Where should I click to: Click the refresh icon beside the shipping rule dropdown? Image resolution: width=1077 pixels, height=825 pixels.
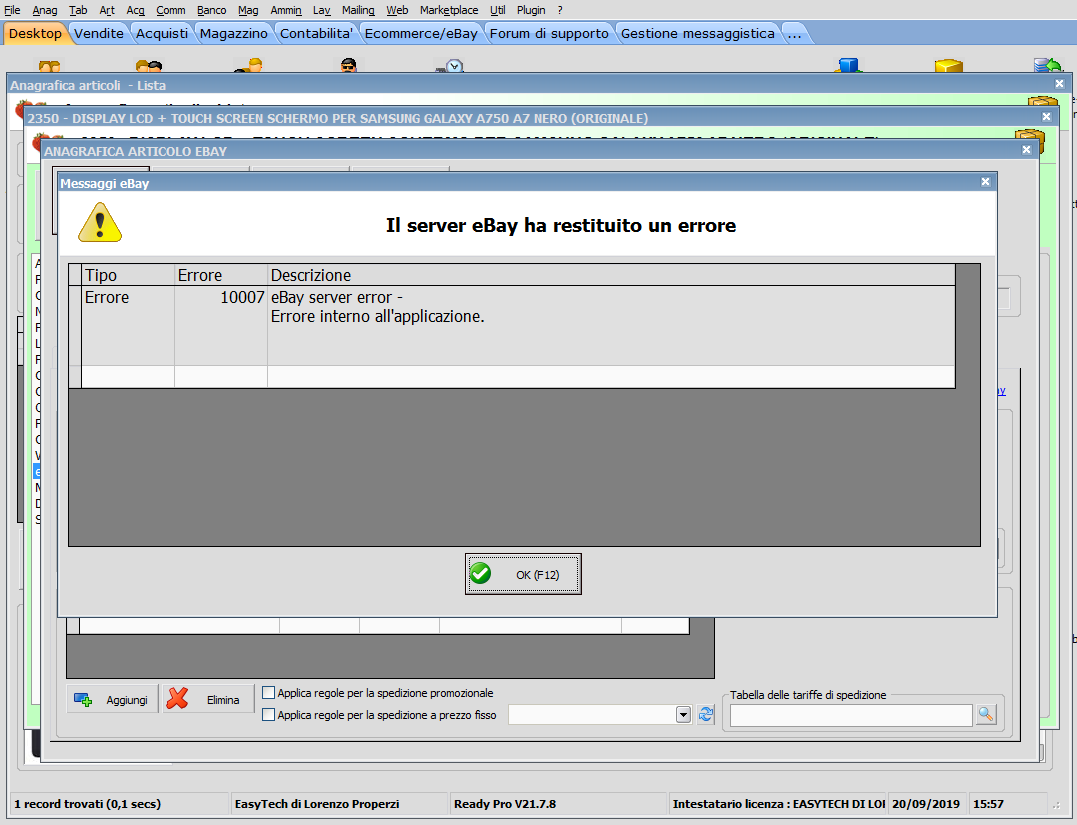[x=705, y=714]
